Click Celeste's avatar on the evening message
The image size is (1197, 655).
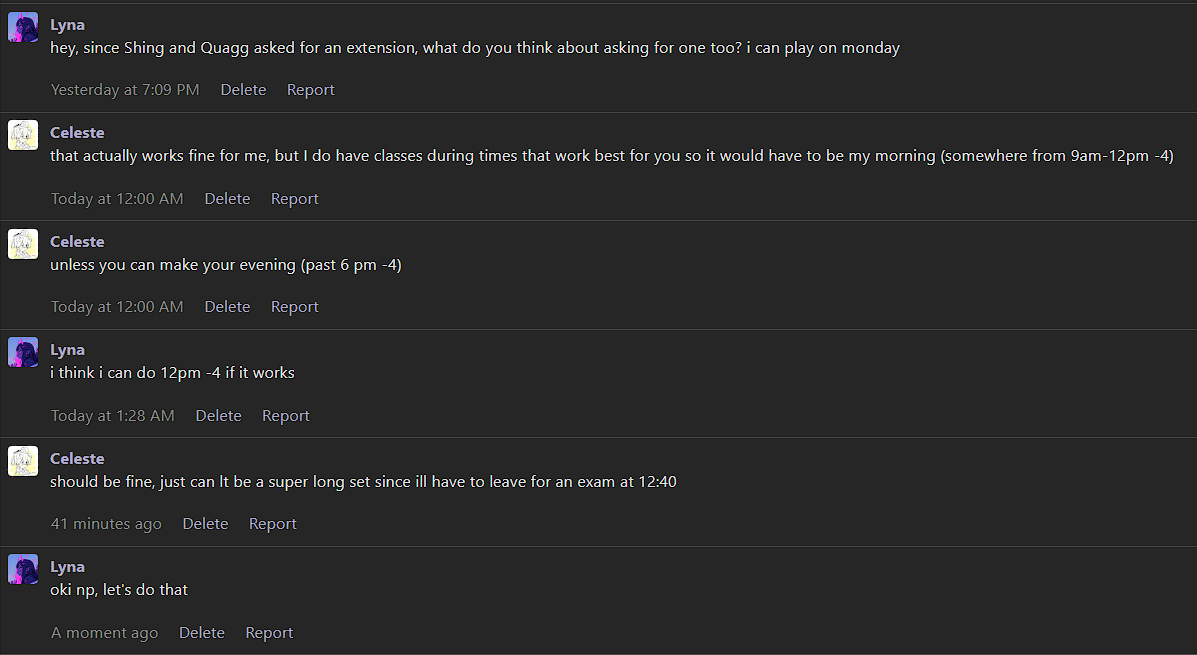[23, 244]
